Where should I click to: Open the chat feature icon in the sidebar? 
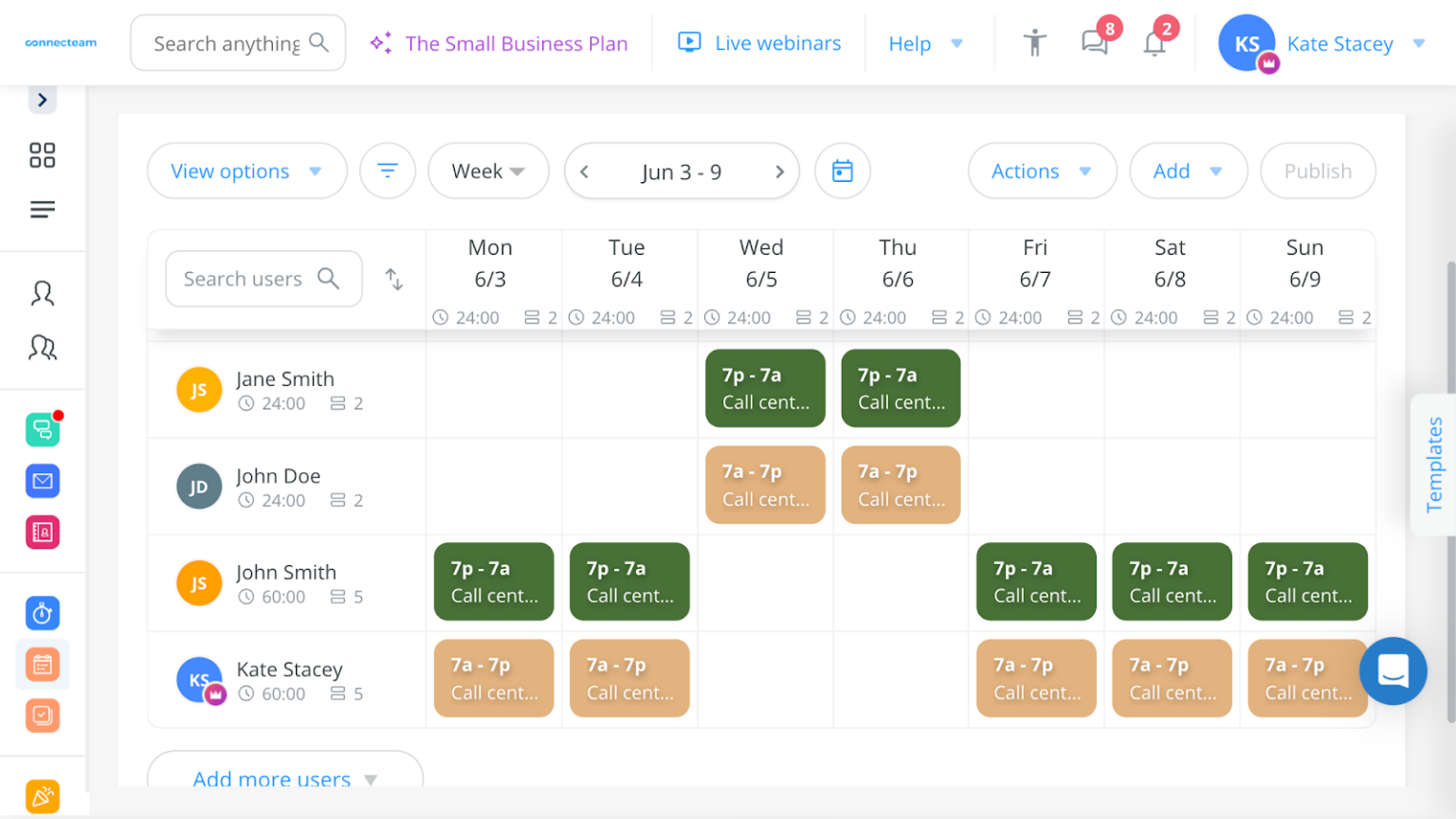pyautogui.click(x=42, y=429)
